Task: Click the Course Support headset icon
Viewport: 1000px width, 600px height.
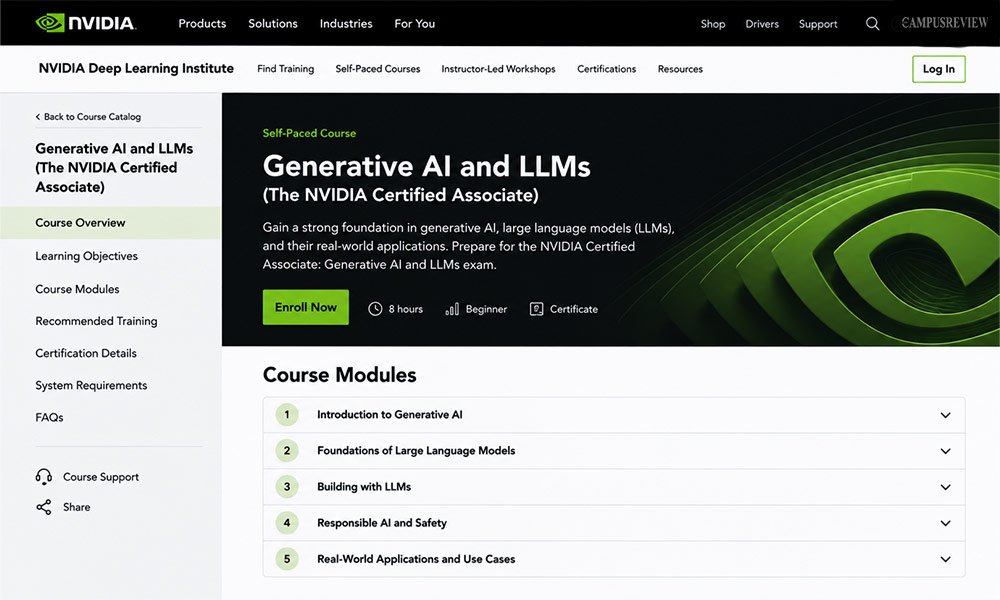Action: click(x=43, y=477)
